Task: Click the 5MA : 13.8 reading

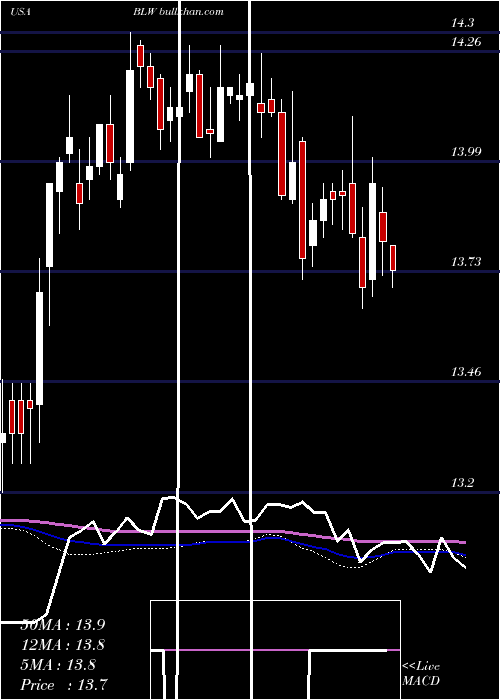Action: click(58, 665)
